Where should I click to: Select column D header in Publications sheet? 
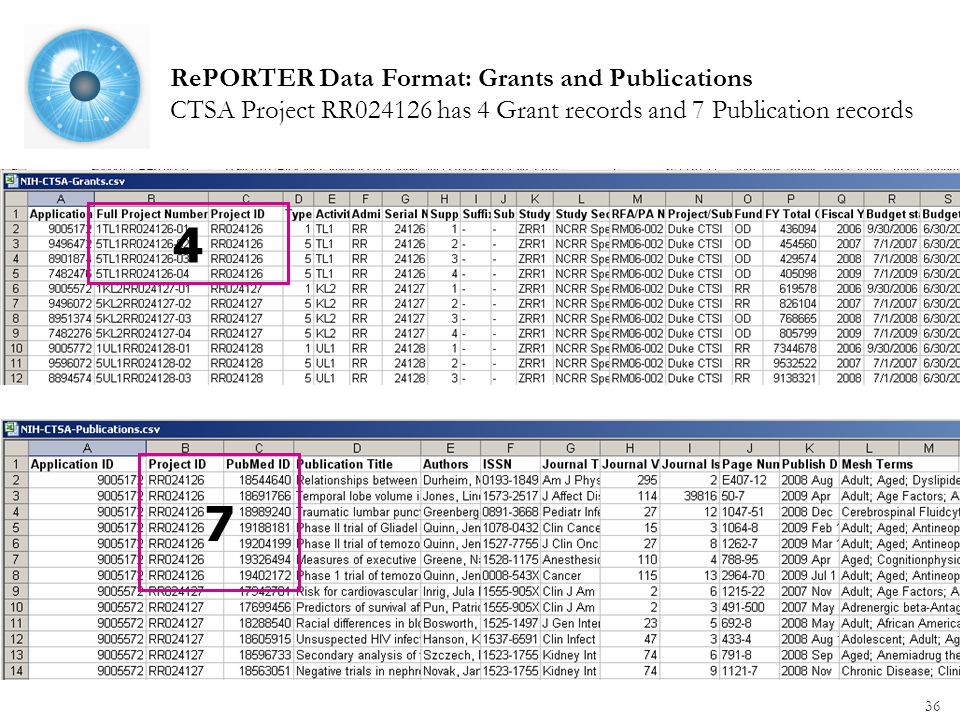click(x=357, y=448)
